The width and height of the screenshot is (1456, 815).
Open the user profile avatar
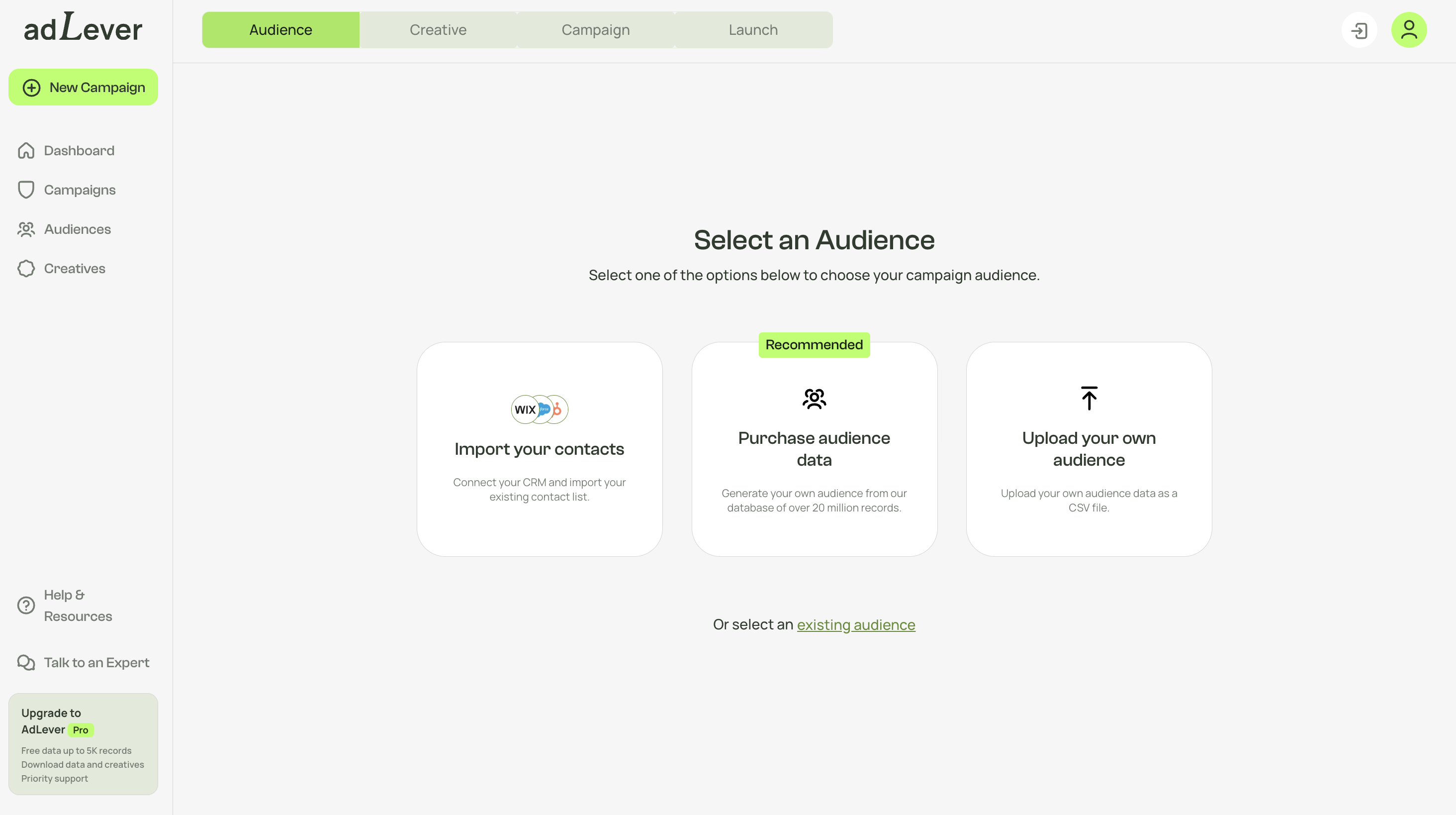(x=1409, y=30)
